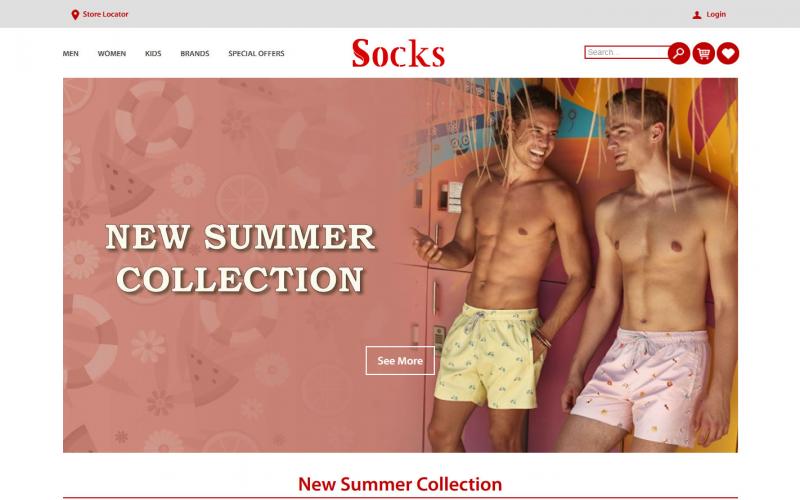800x500 pixels.
Task: Click the Socks logo
Action: (398, 53)
